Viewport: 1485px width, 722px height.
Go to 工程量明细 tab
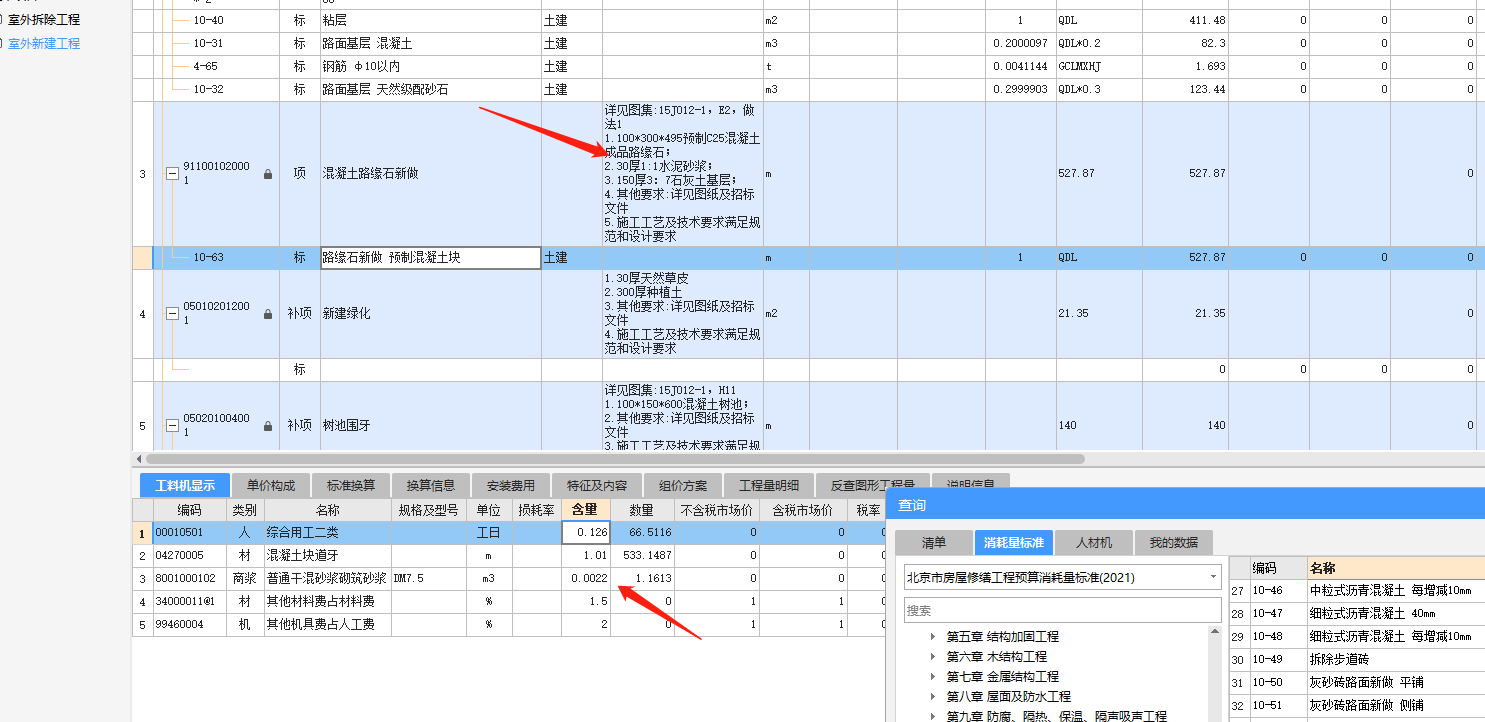[x=769, y=486]
